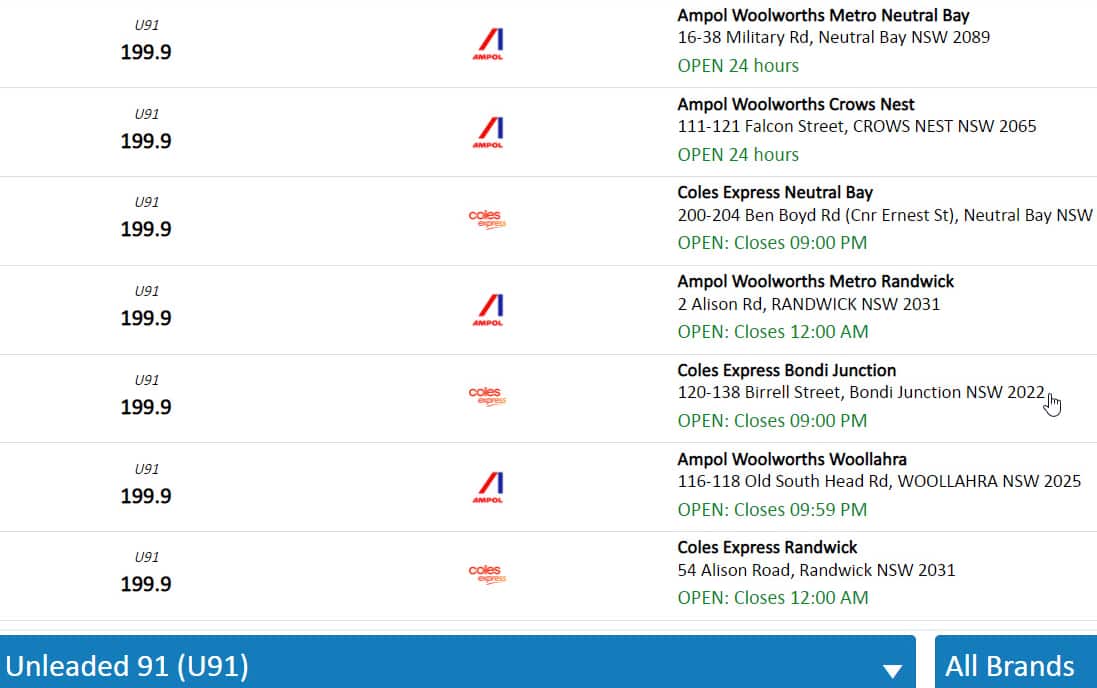Open the All Brands filter dropdown
The image size is (1097, 688).
(x=1014, y=666)
